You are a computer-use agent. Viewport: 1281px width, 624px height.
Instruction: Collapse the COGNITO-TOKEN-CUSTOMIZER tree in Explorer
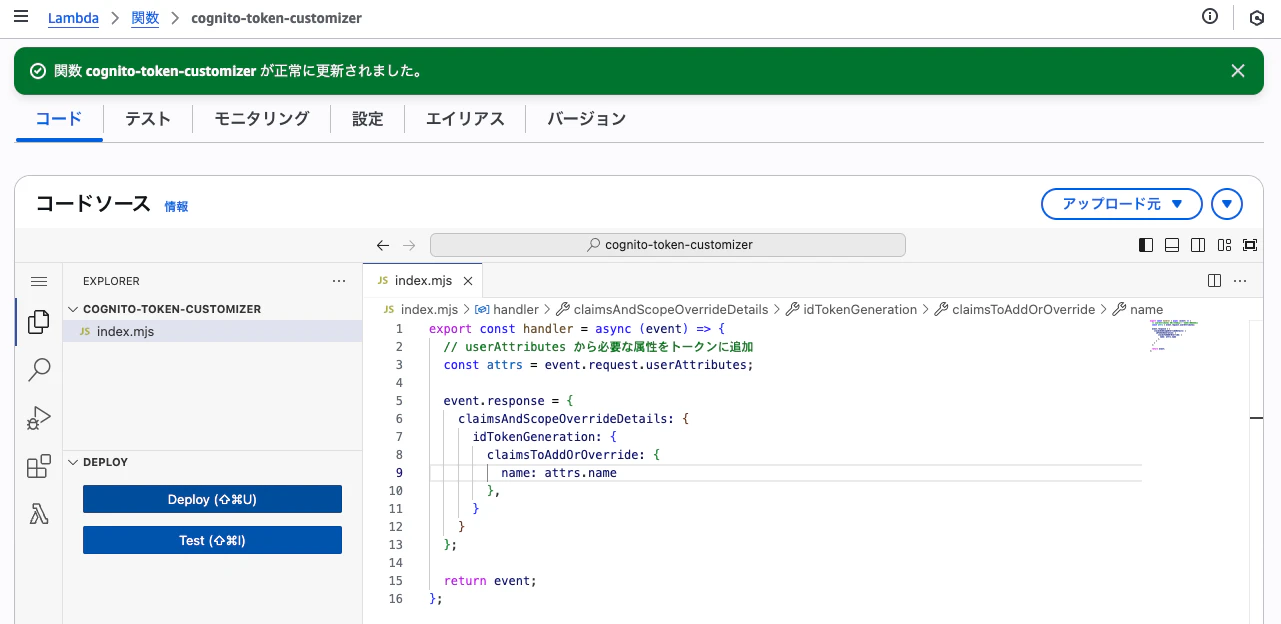coord(72,309)
